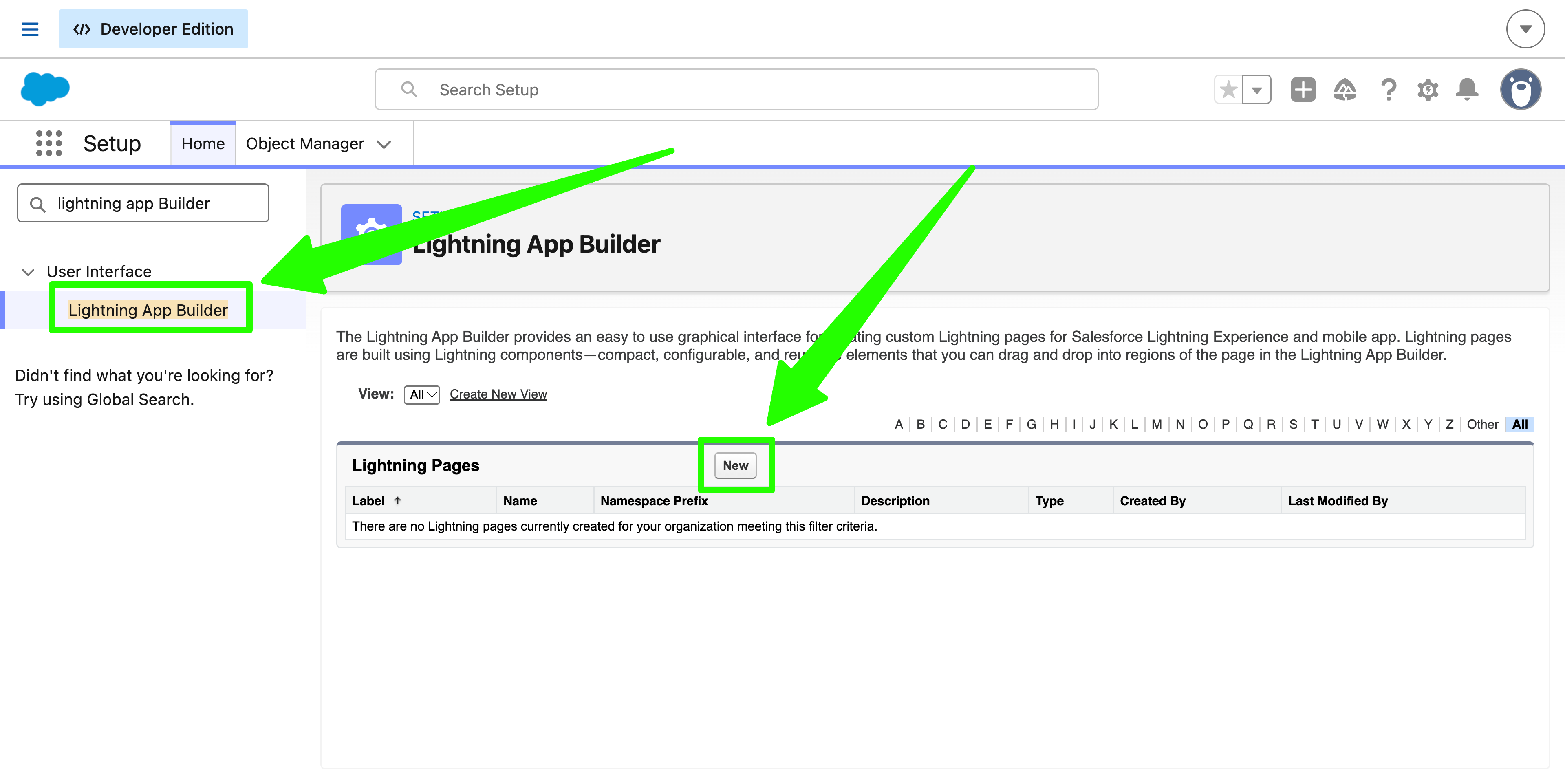Open the hamburger menu at top left

(30, 29)
